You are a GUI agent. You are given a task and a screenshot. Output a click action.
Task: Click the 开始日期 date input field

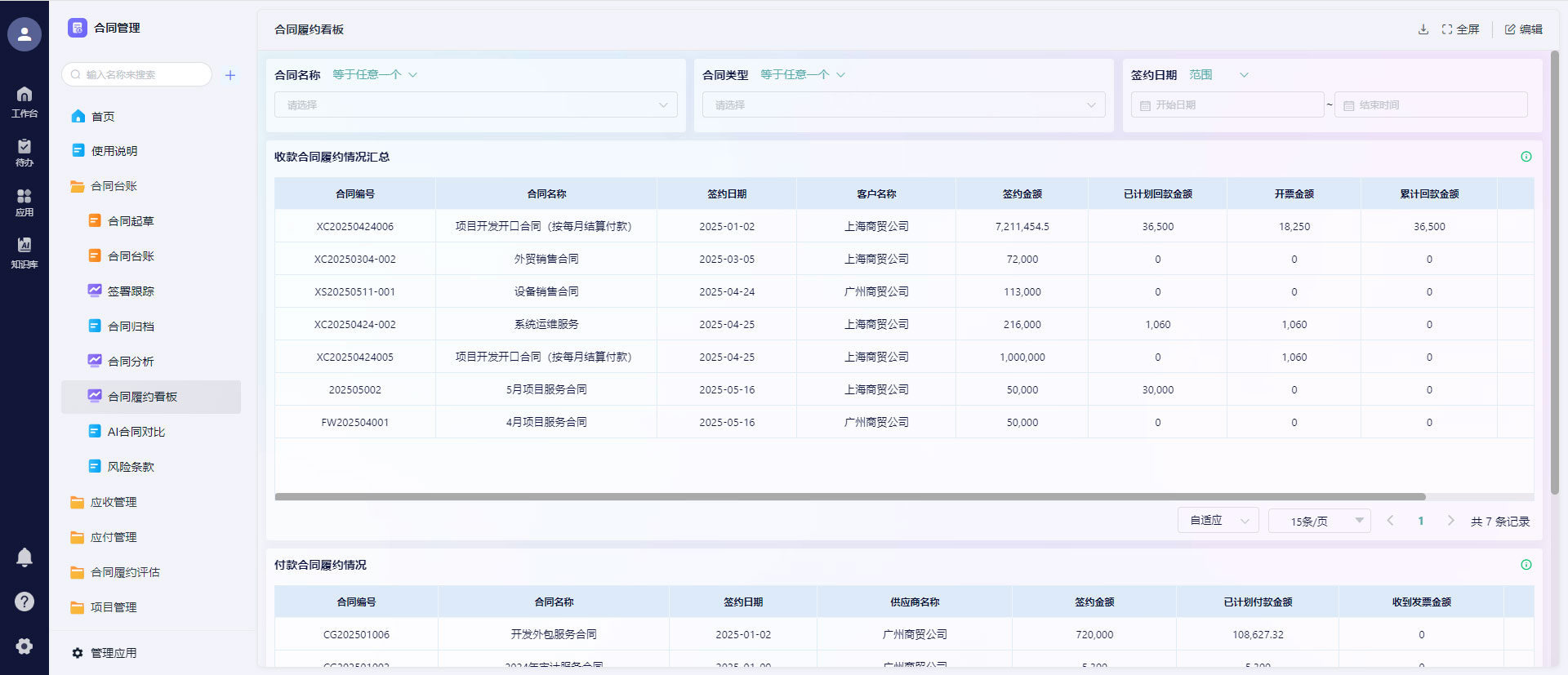tap(1227, 105)
